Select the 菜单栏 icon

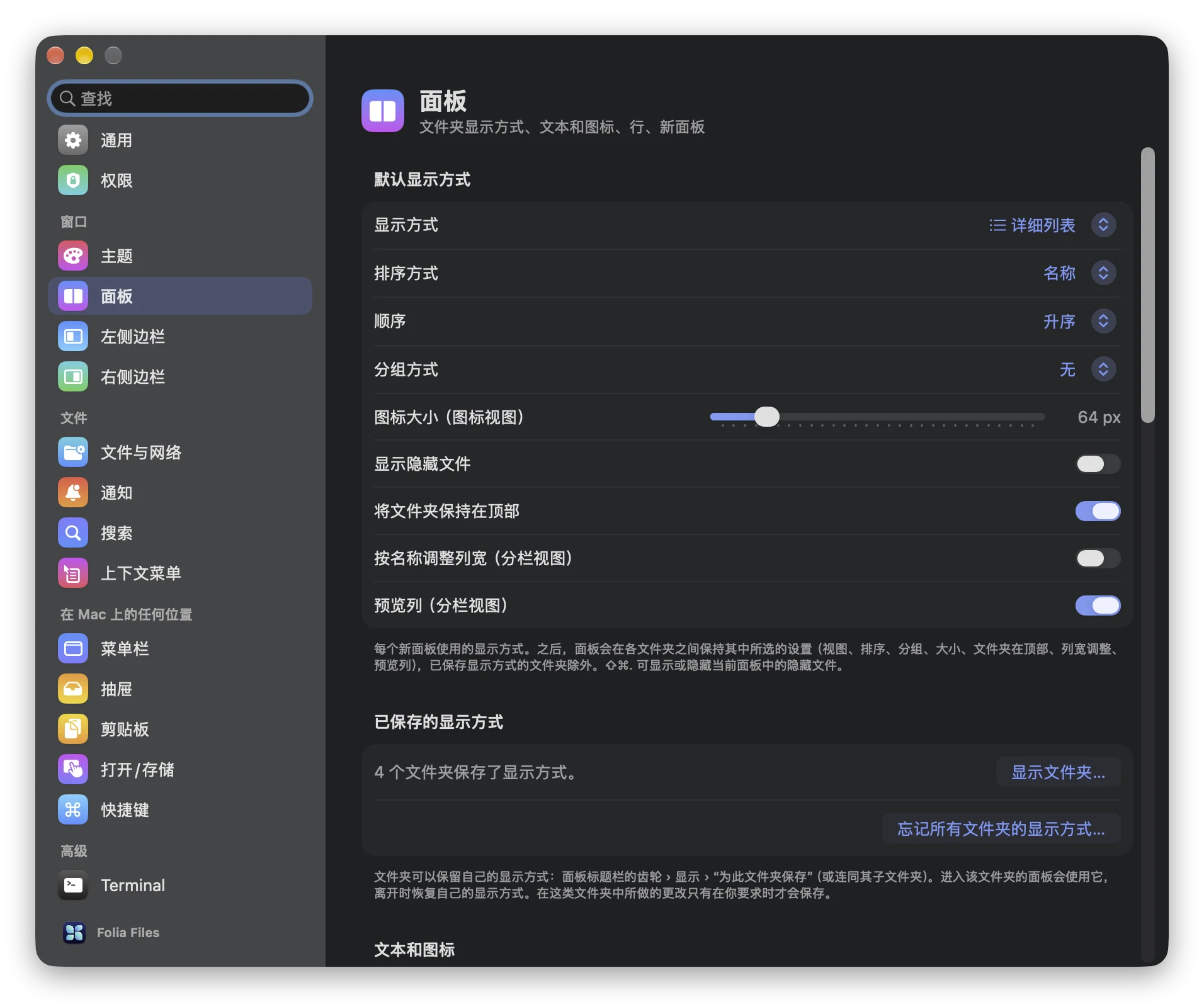pyautogui.click(x=73, y=649)
